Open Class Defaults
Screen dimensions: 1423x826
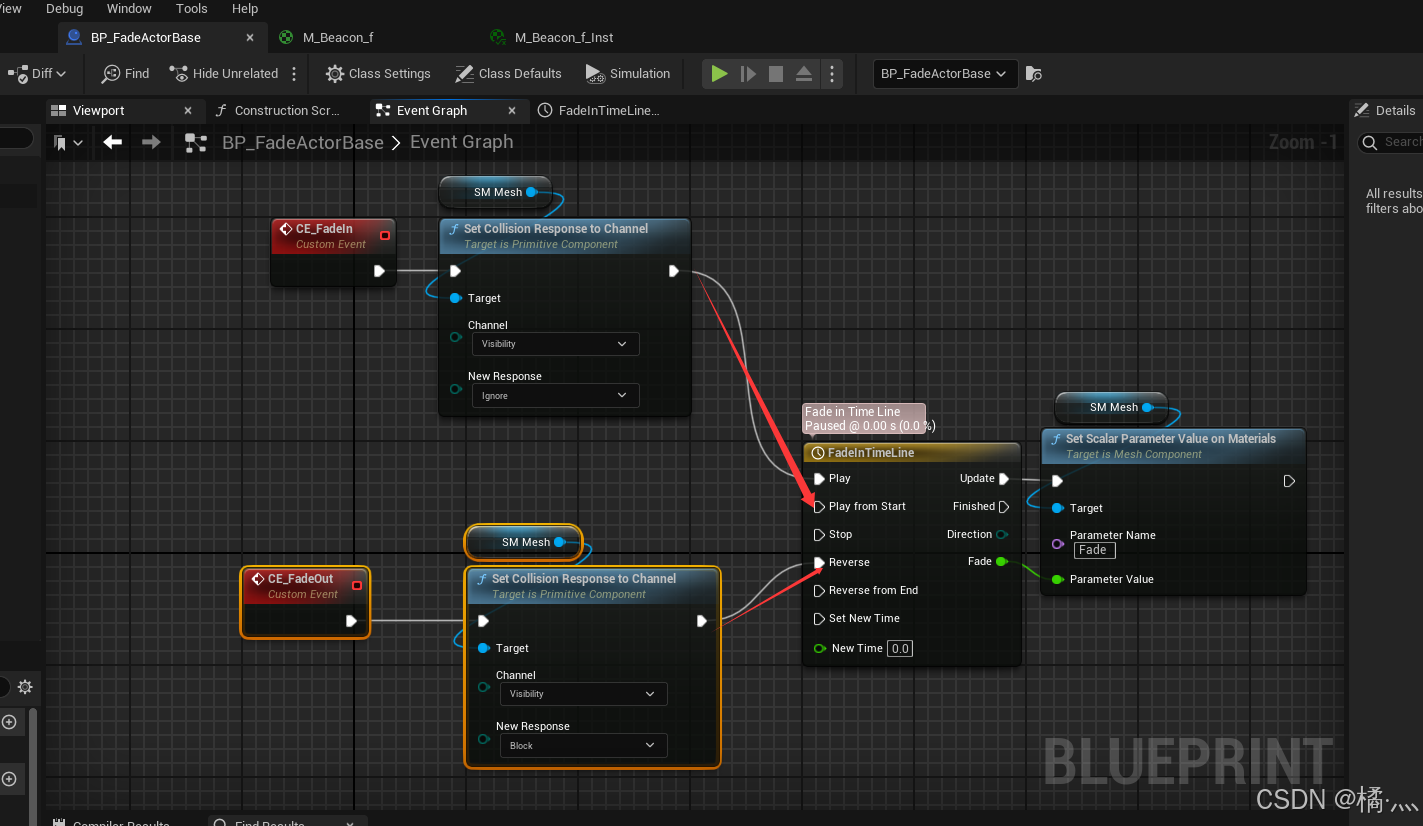(x=508, y=73)
